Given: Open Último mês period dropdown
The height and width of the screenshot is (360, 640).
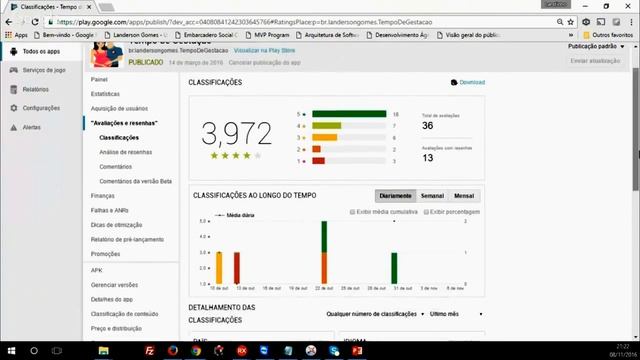Looking at the screenshot, I should click(x=456, y=314).
